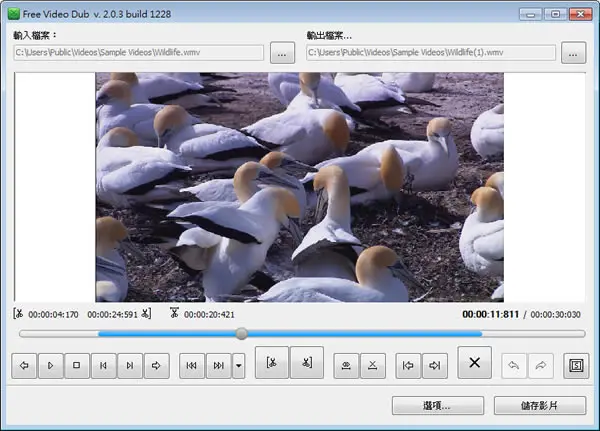
Task: Browse for output file location
Action: coord(573,53)
